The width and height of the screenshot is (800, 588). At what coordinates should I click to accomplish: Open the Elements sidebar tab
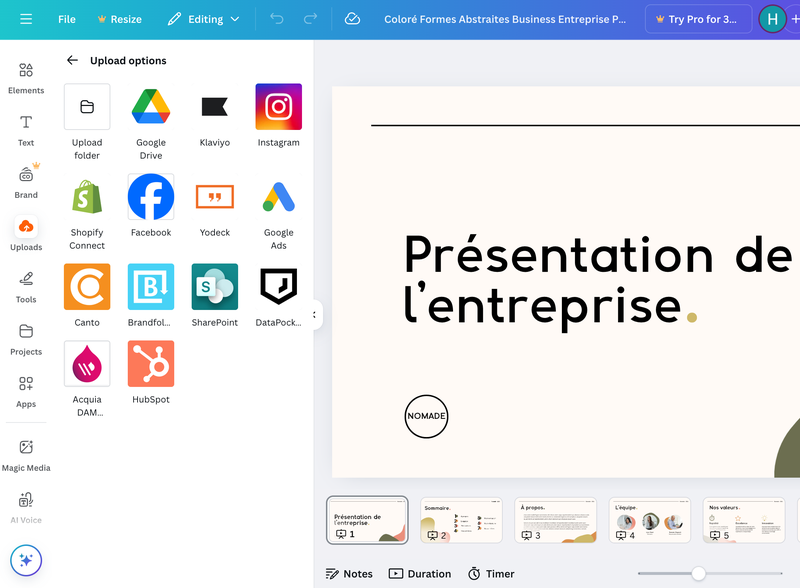click(26, 78)
